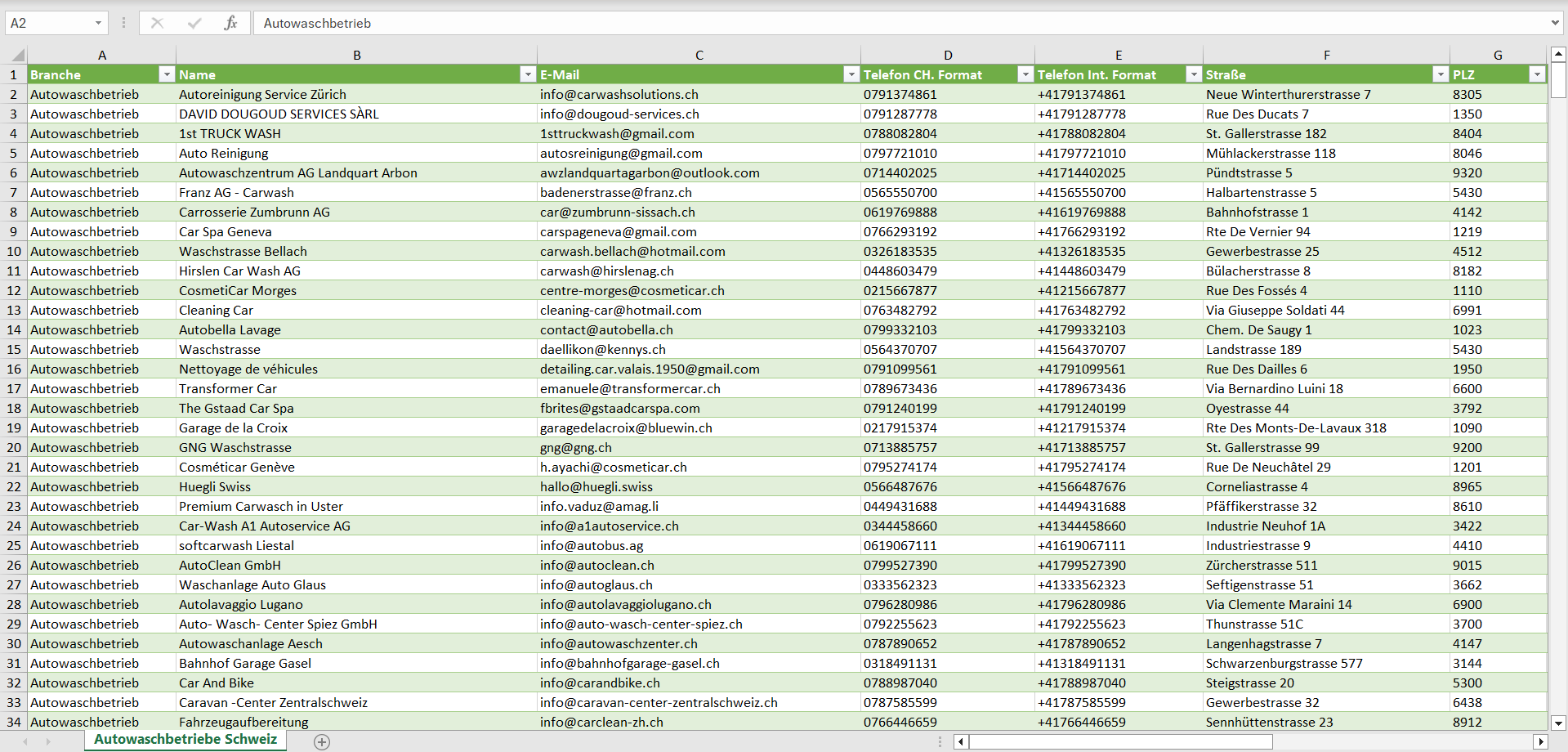Image resolution: width=1568 pixels, height=752 pixels.
Task: Open the Telefon Int. Format filter dropdown
Action: pyautogui.click(x=1194, y=74)
